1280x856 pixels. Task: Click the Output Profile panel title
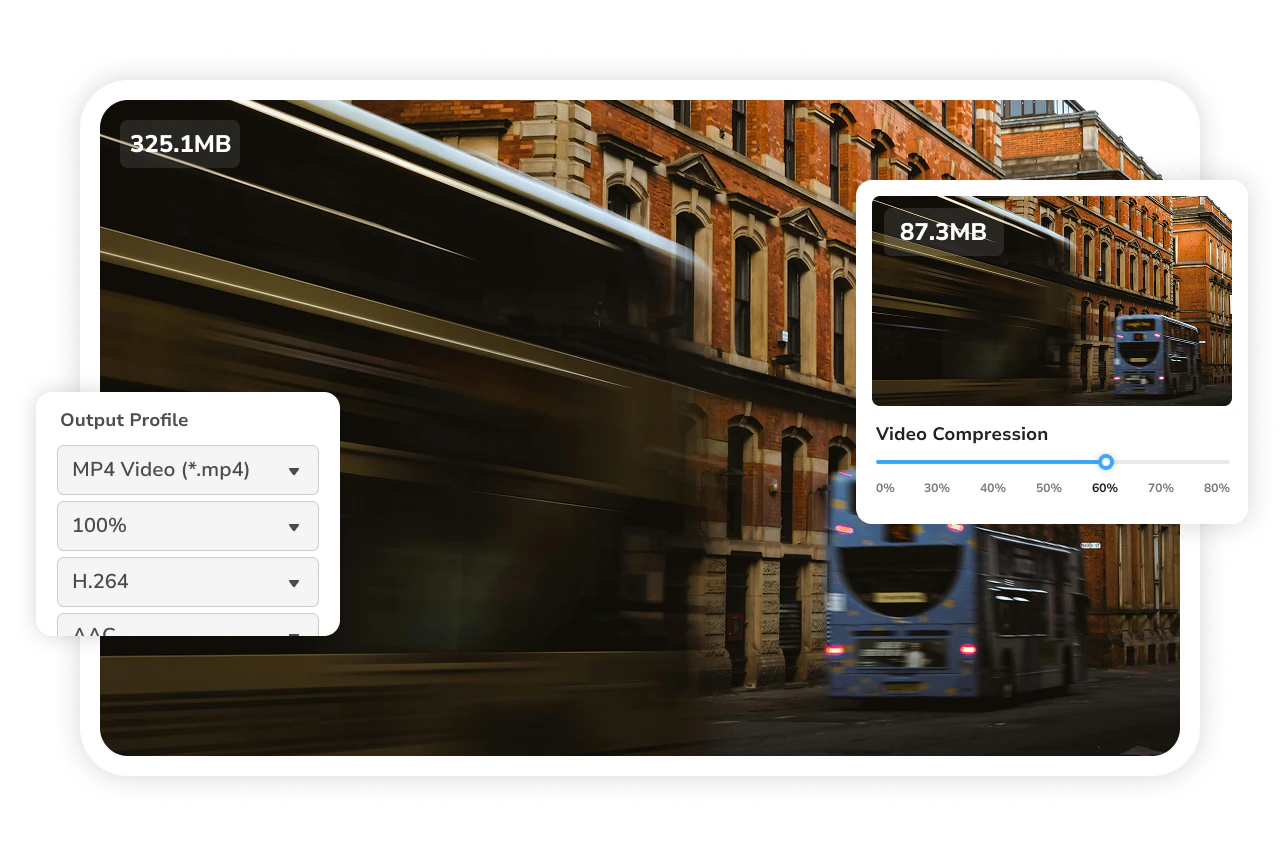[124, 420]
